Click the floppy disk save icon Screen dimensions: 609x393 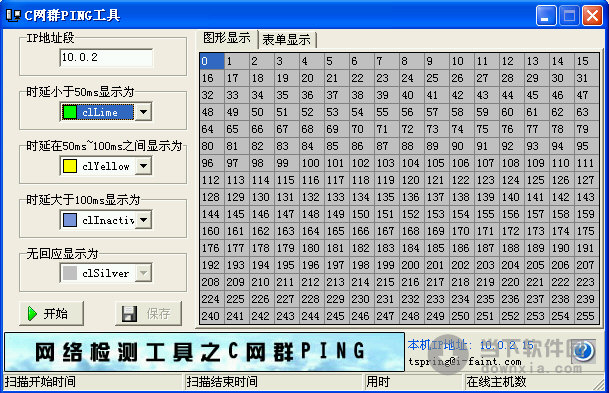[129, 313]
